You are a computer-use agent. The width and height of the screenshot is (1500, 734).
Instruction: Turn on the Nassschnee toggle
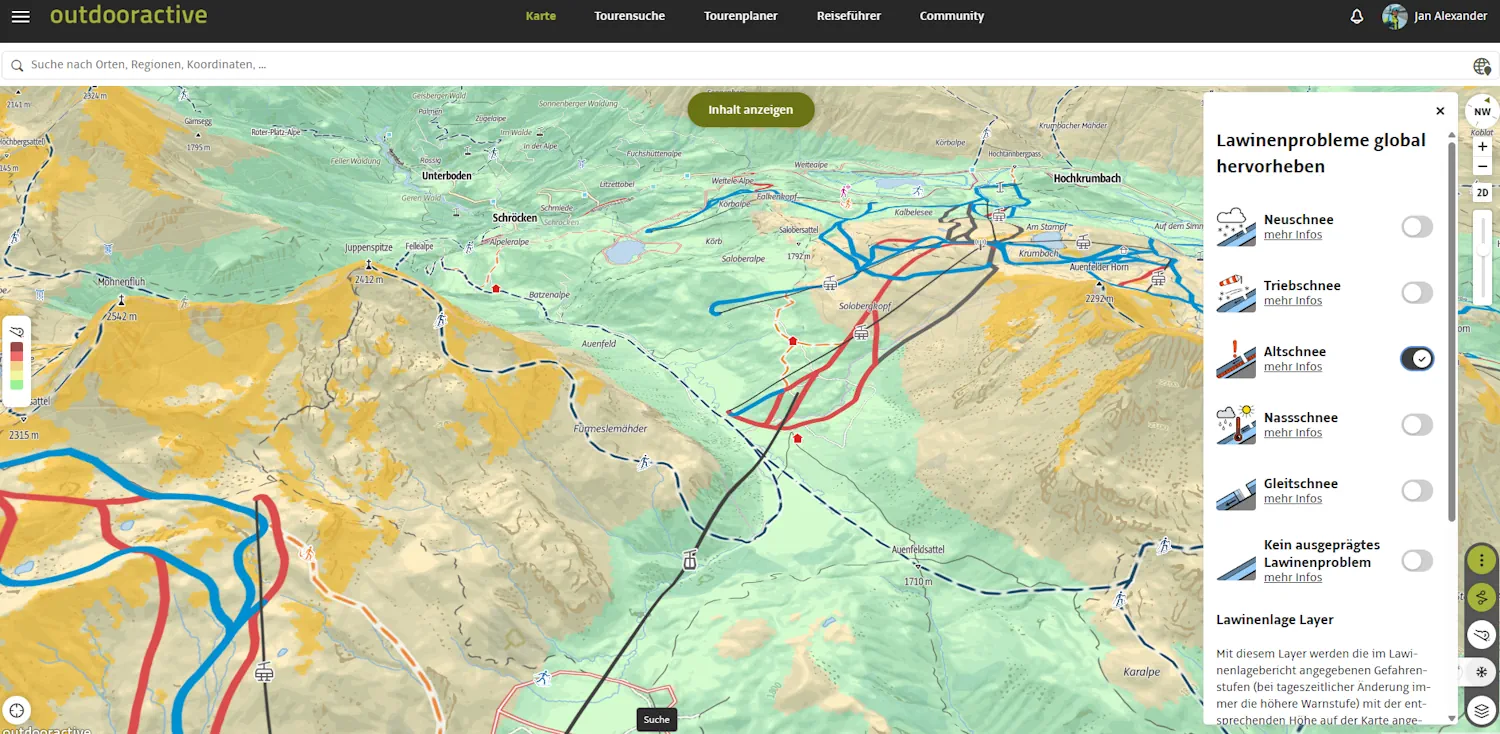coord(1416,425)
